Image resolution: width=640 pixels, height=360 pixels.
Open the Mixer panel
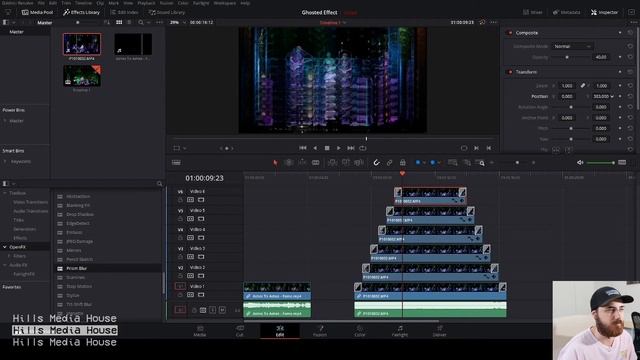533,12
